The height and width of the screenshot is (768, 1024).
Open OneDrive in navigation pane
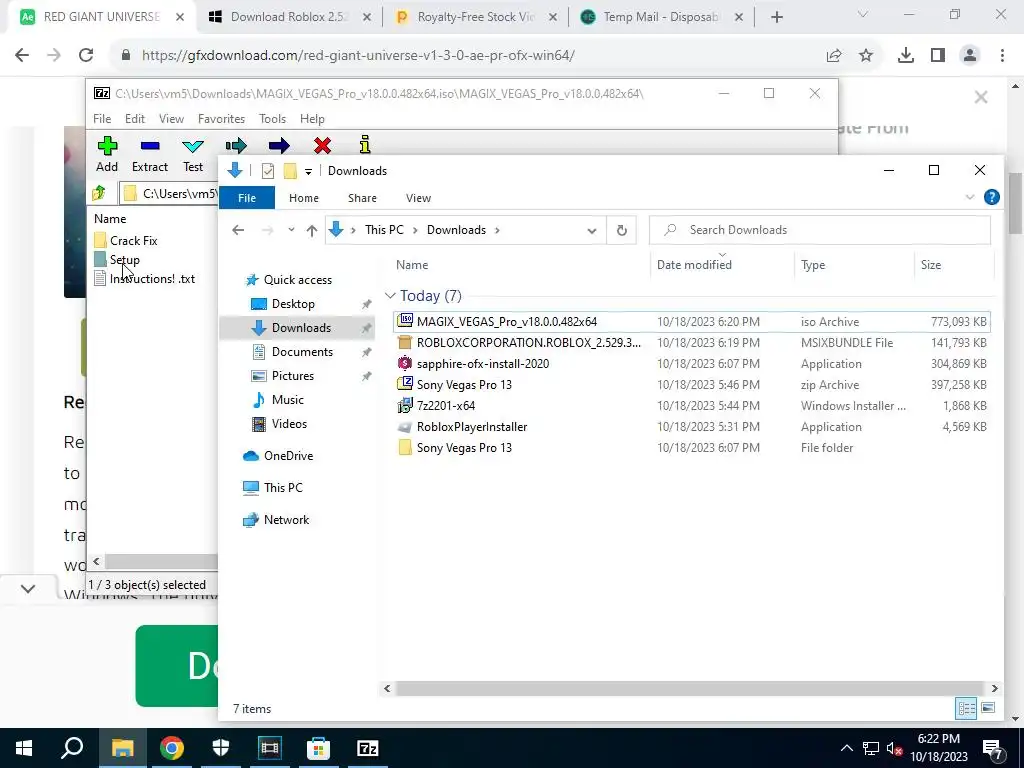click(x=288, y=456)
